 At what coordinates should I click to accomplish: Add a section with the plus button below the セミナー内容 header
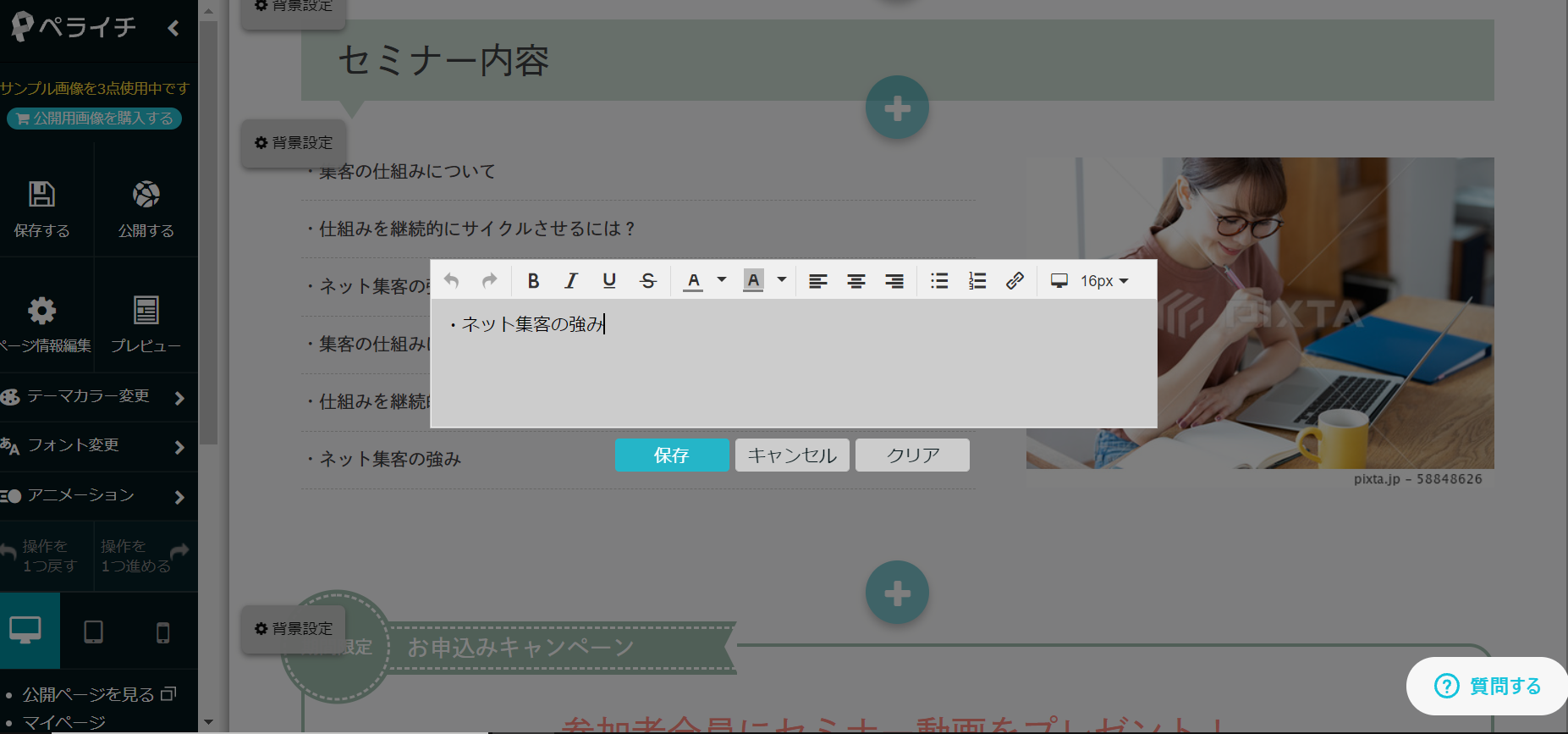point(897,108)
